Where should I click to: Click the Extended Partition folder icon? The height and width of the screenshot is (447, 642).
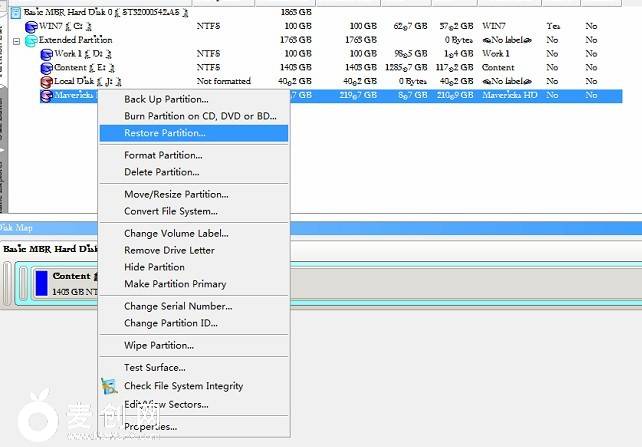30,39
